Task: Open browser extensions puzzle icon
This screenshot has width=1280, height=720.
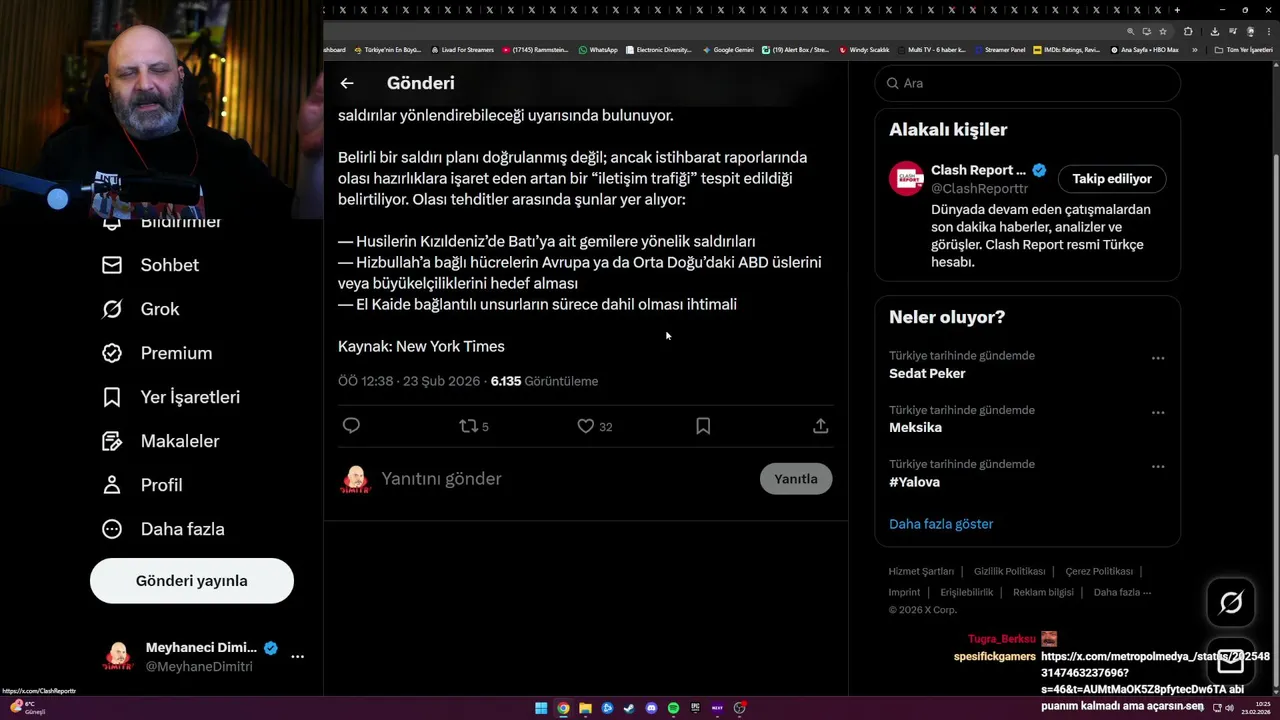Action: 1188,31
